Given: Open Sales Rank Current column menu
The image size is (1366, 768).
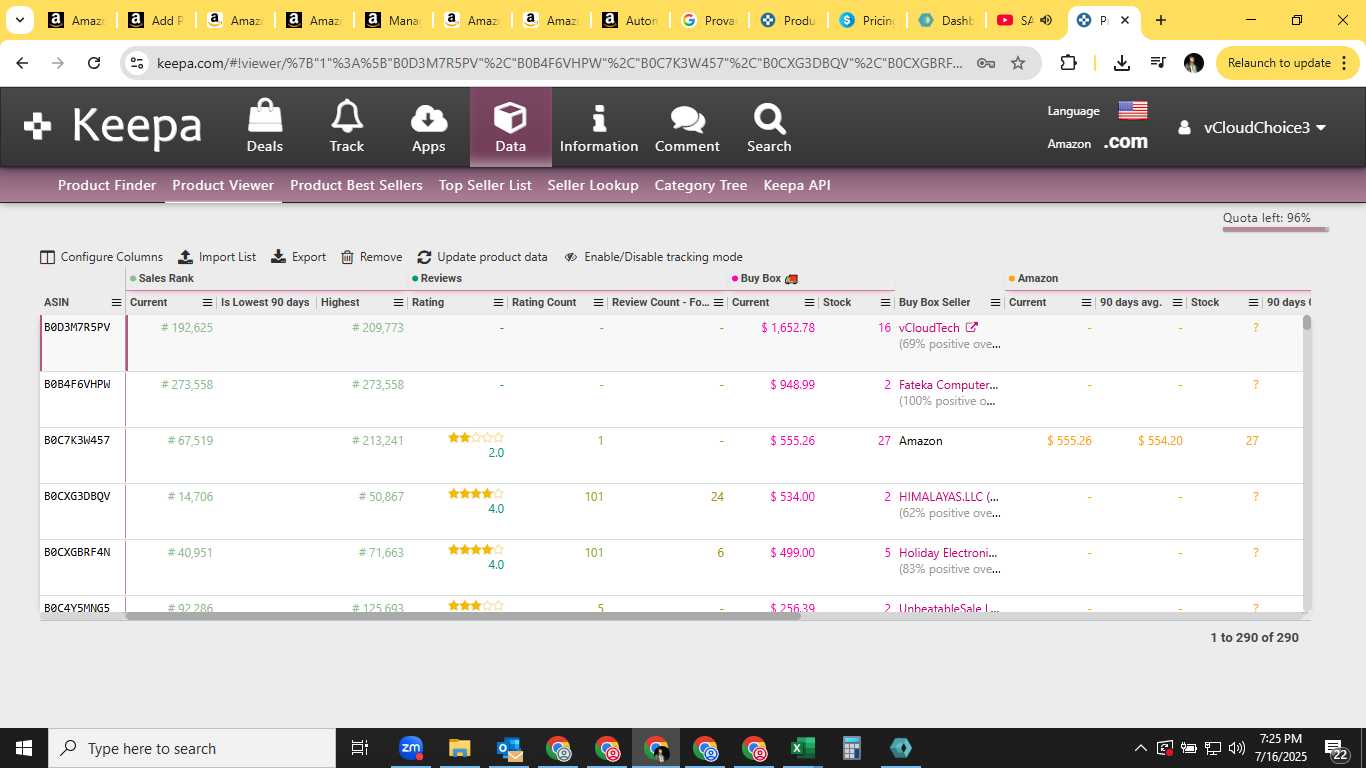Looking at the screenshot, I should [x=208, y=303].
